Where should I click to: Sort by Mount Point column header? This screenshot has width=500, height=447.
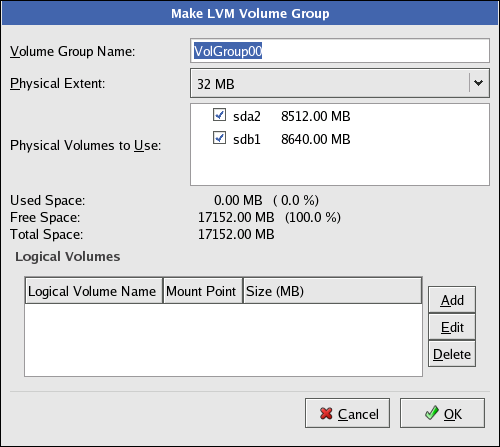click(x=203, y=291)
